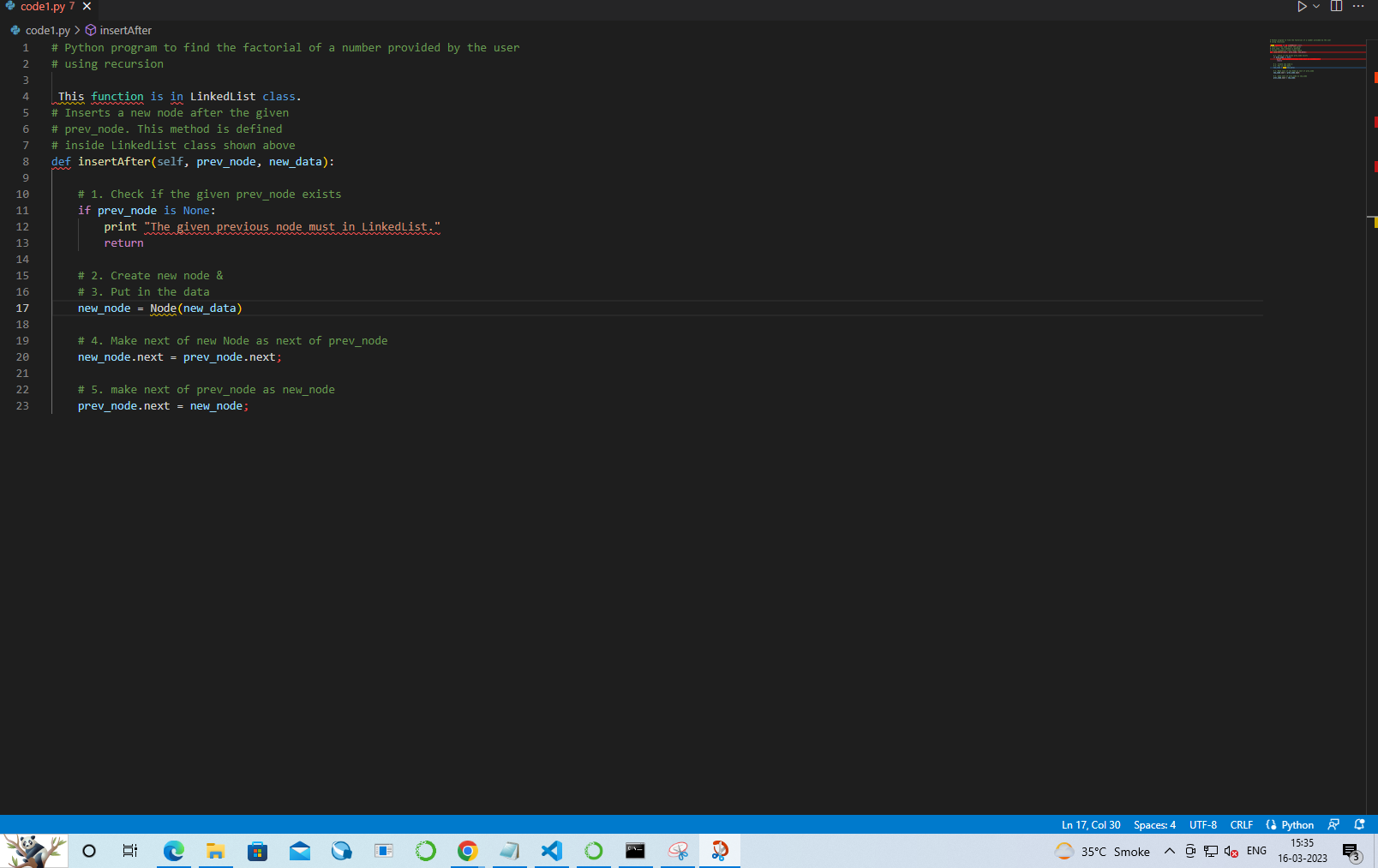Click the underlined print string on line 12
1378x868 pixels.
click(292, 227)
